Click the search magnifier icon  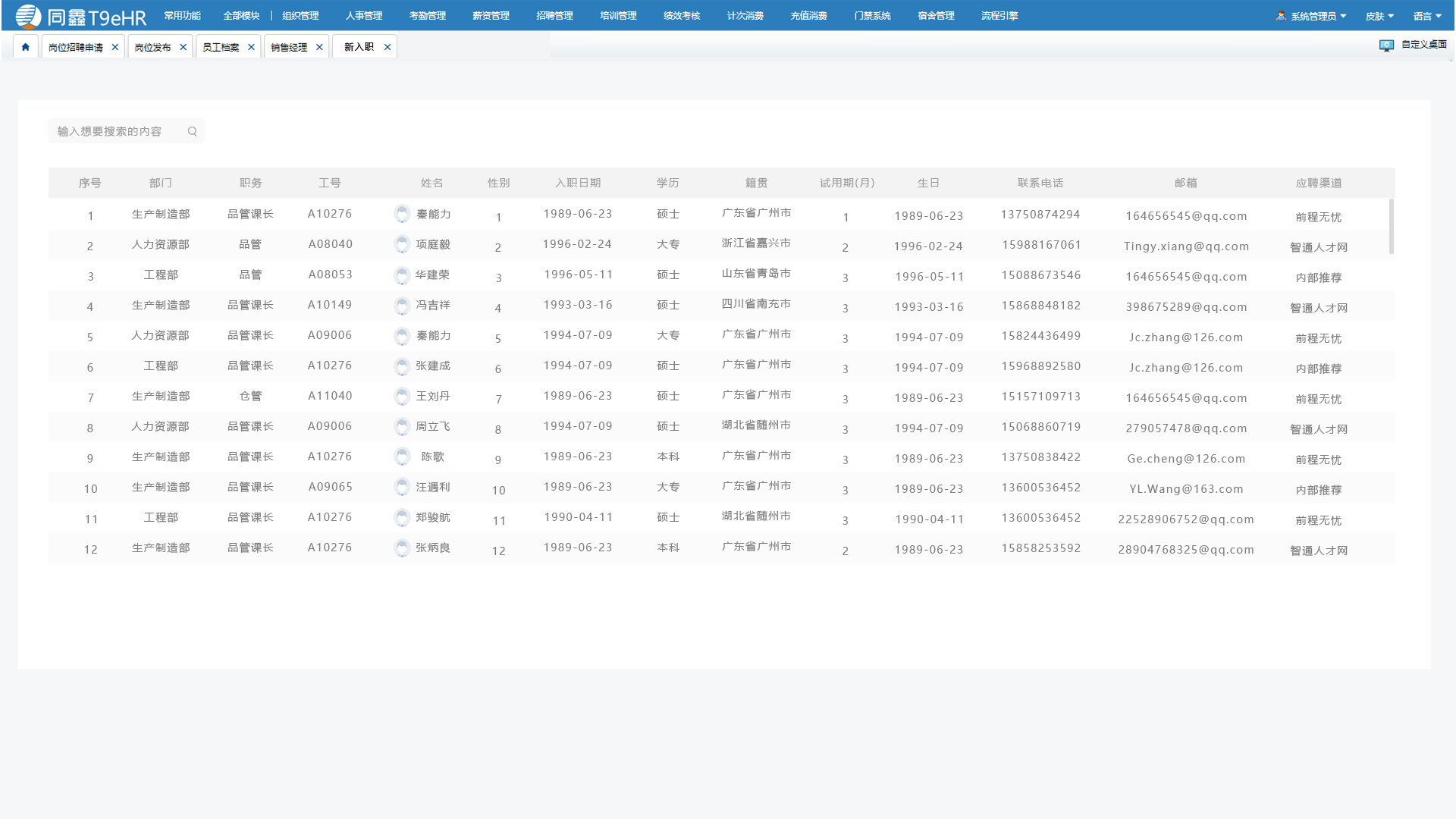pyautogui.click(x=193, y=131)
